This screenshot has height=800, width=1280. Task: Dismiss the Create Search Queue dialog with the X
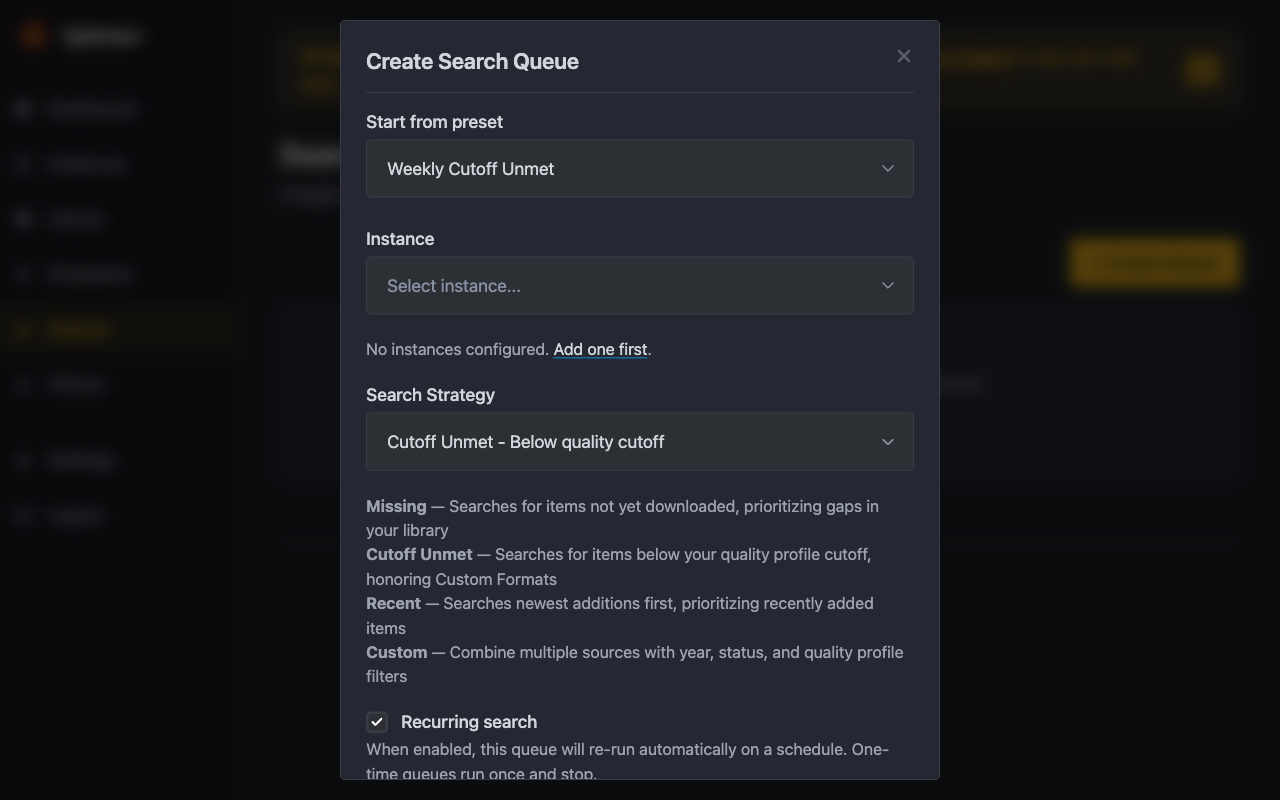[x=903, y=56]
